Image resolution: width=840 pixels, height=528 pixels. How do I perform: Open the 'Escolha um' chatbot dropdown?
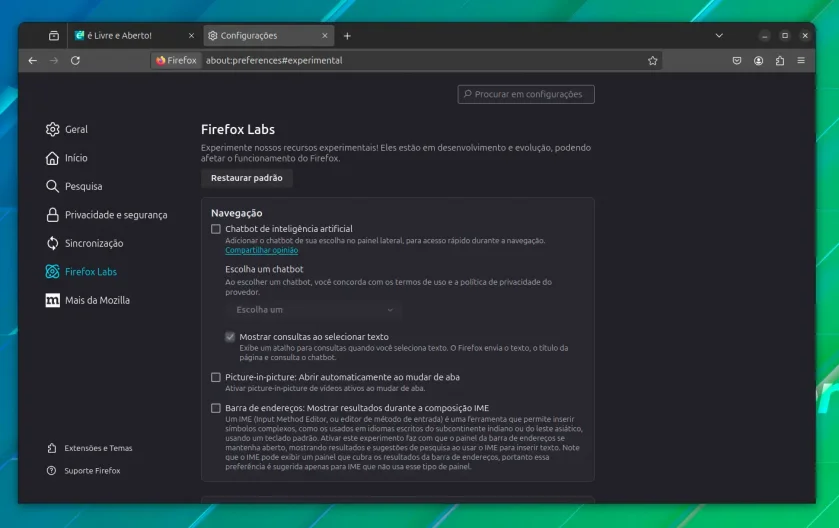313,310
